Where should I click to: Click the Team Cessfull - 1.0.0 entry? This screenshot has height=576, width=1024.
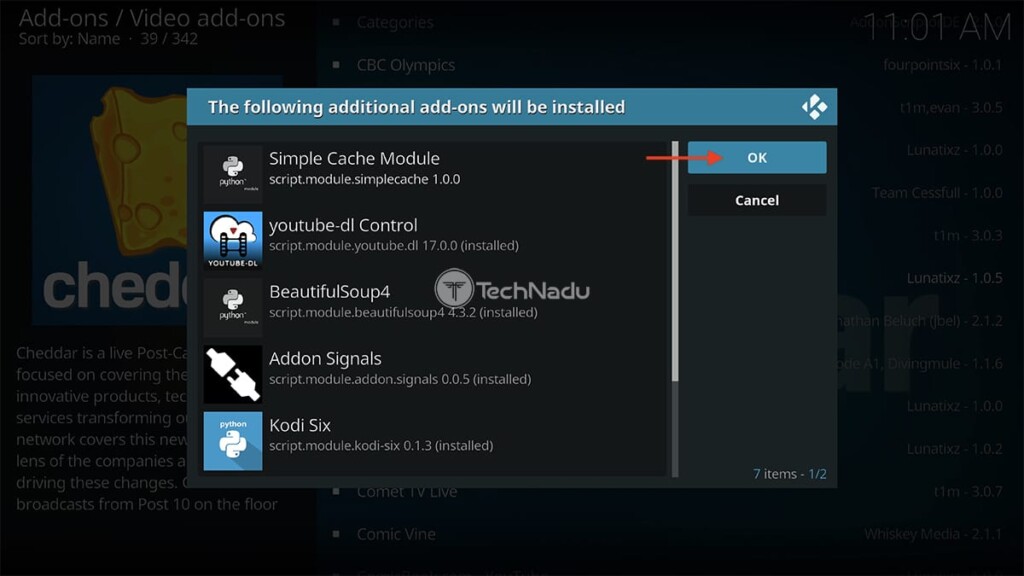click(937, 193)
